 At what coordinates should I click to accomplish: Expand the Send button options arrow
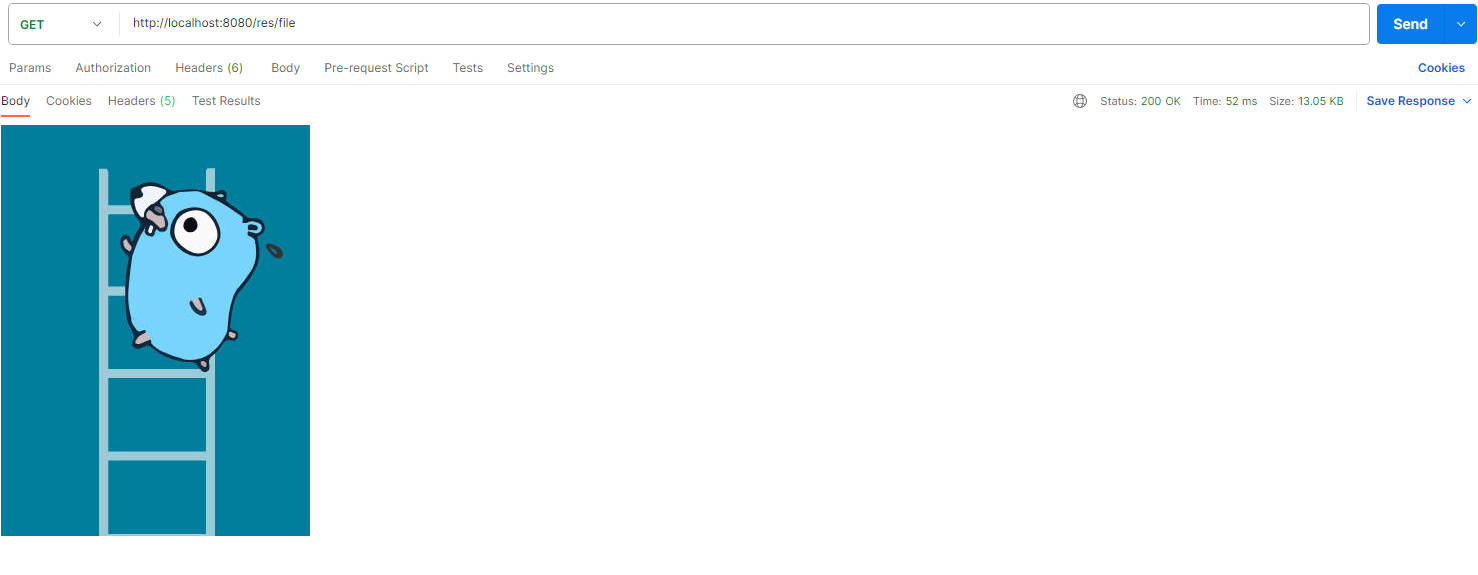(x=1460, y=24)
